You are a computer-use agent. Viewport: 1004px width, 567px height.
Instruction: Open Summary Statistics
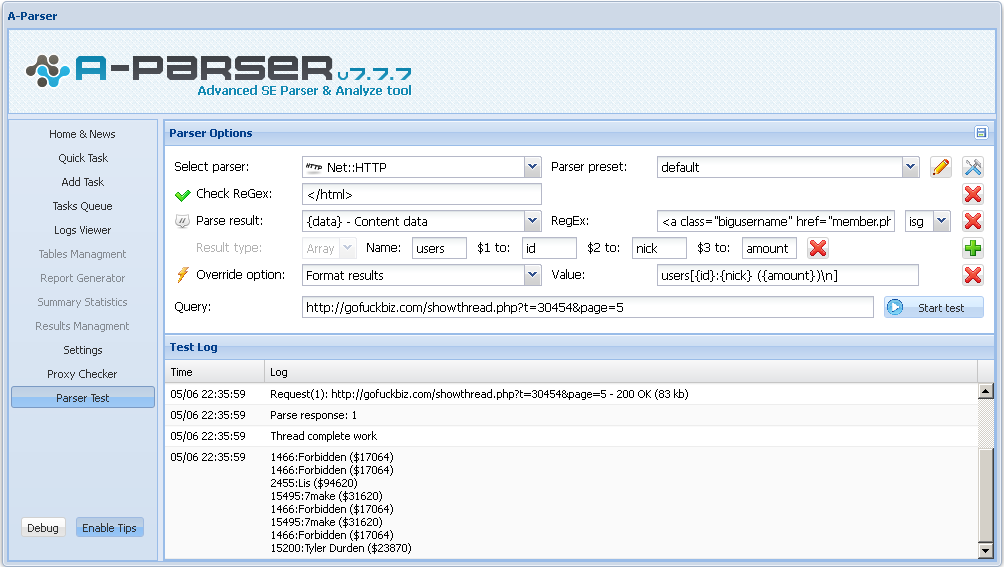coord(83,302)
